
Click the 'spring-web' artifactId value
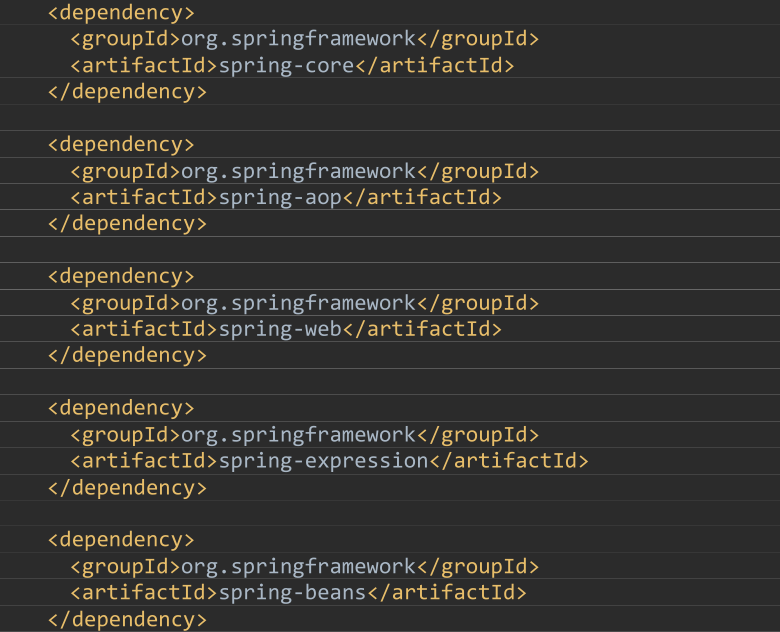280,329
